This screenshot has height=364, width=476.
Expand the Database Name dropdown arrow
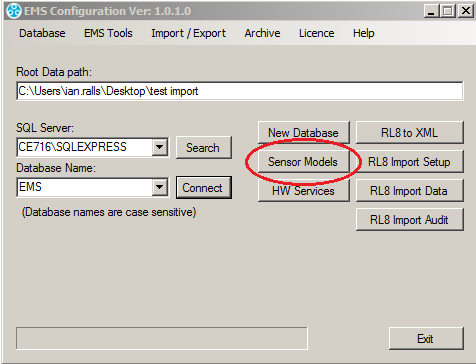point(160,187)
